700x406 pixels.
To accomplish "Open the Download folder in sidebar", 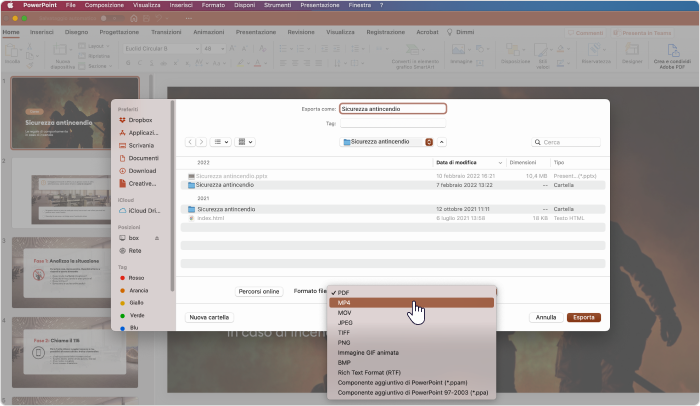I will pyautogui.click(x=142, y=171).
